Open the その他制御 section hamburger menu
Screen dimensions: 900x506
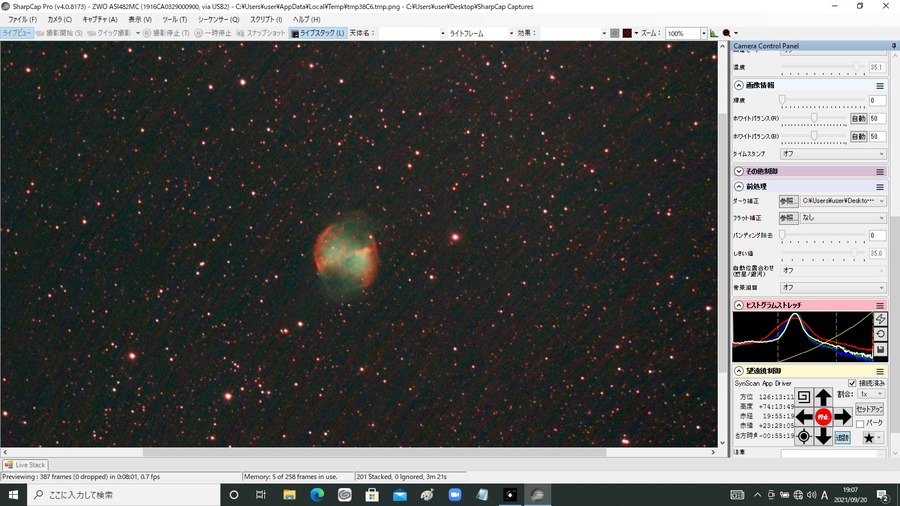point(880,172)
